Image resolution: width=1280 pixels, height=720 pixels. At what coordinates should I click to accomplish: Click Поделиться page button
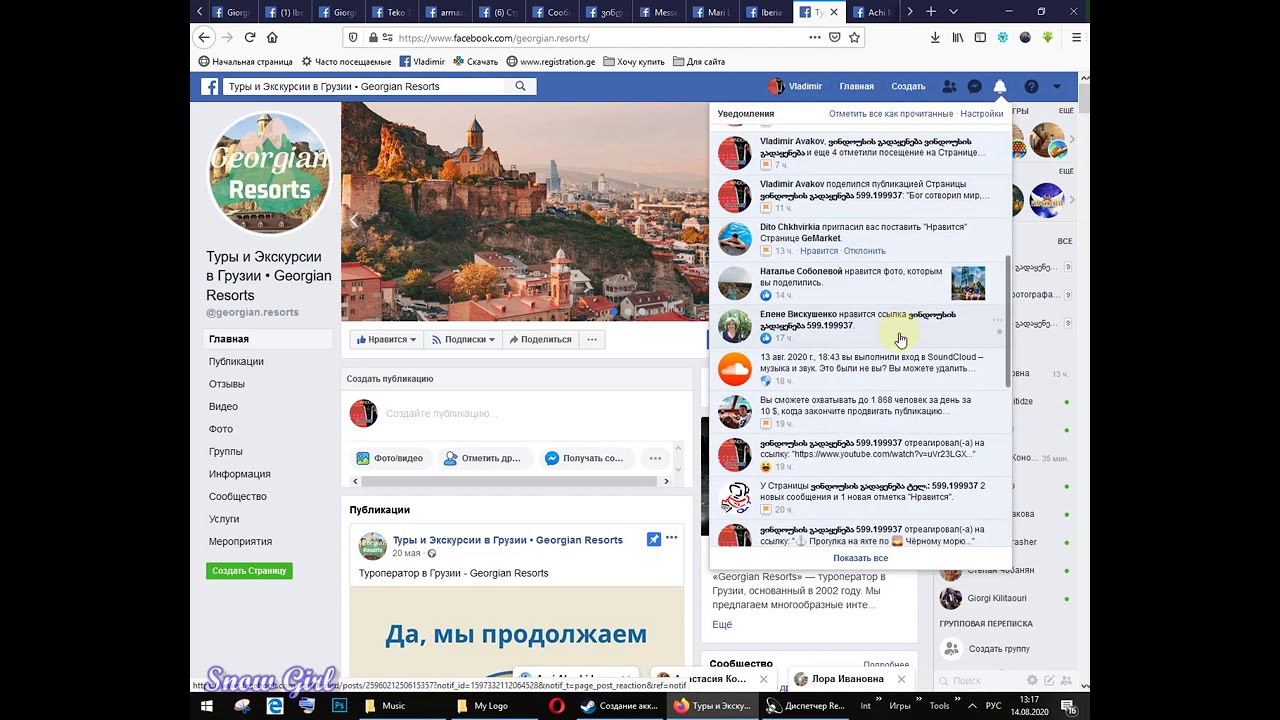(539, 340)
